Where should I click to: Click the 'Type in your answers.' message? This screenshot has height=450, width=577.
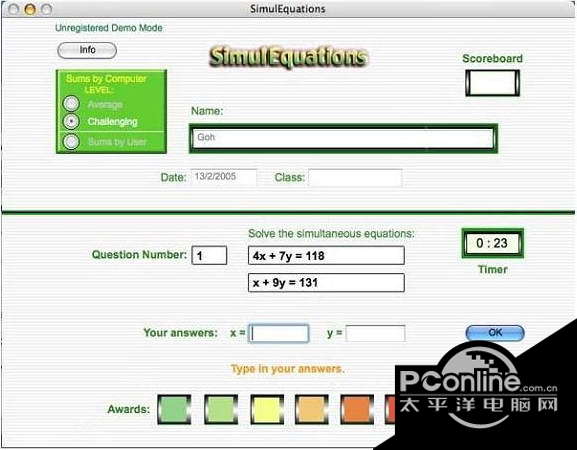click(x=287, y=369)
